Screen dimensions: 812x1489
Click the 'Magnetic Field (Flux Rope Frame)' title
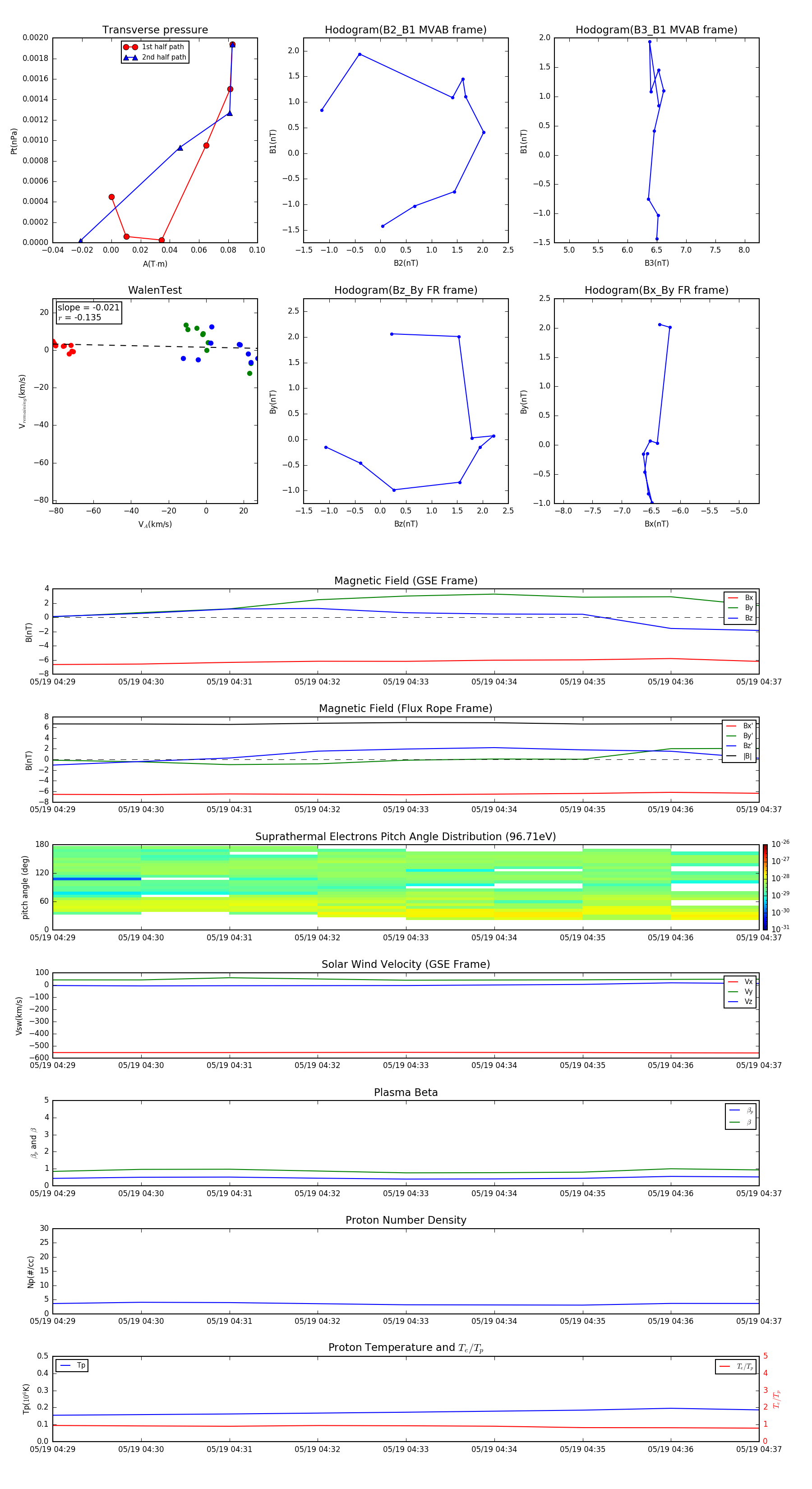[406, 709]
